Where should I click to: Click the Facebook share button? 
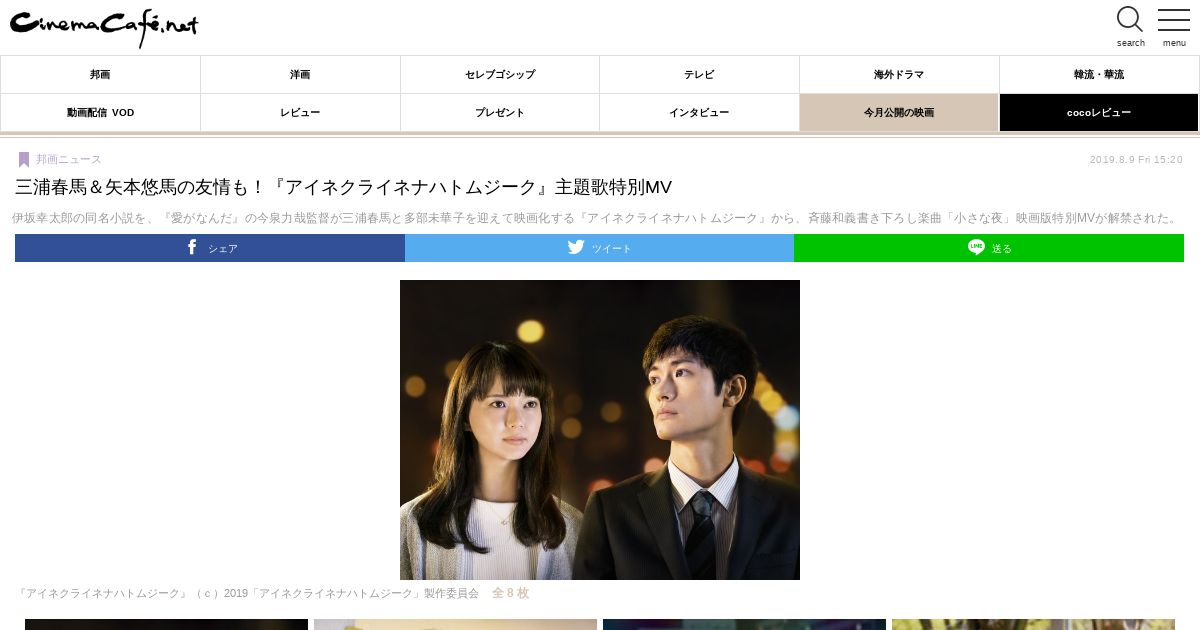(210, 248)
